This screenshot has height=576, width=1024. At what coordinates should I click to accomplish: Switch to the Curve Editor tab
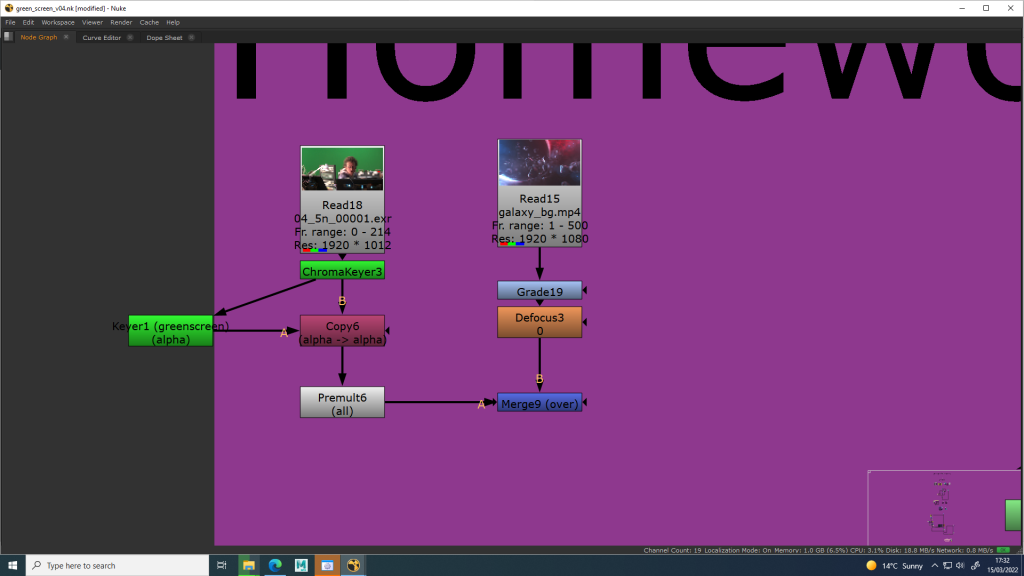tap(102, 37)
